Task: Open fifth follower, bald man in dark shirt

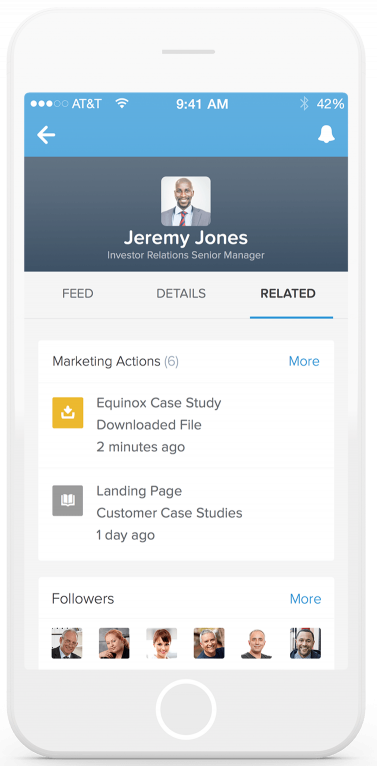Action: pos(256,643)
